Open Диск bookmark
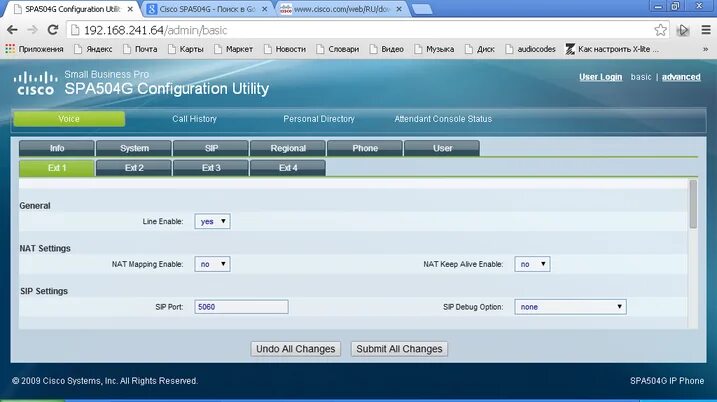Viewport: 717px width, 402px height. tap(480, 49)
